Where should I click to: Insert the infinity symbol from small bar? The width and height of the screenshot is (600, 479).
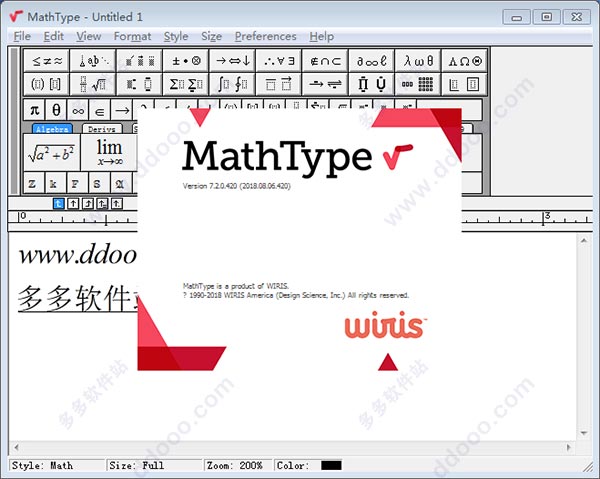click(x=78, y=110)
